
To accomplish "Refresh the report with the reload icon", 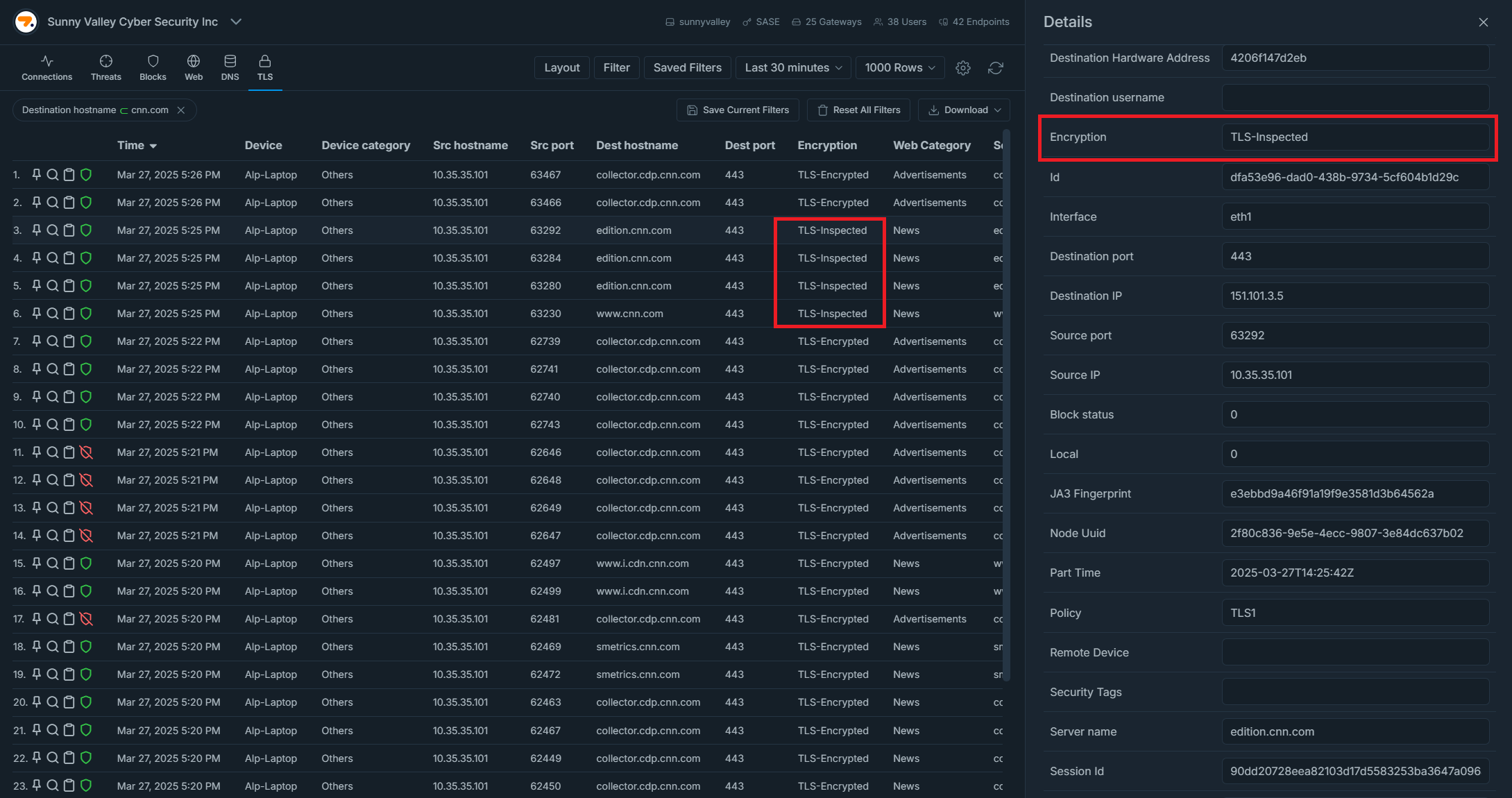I will coord(995,68).
